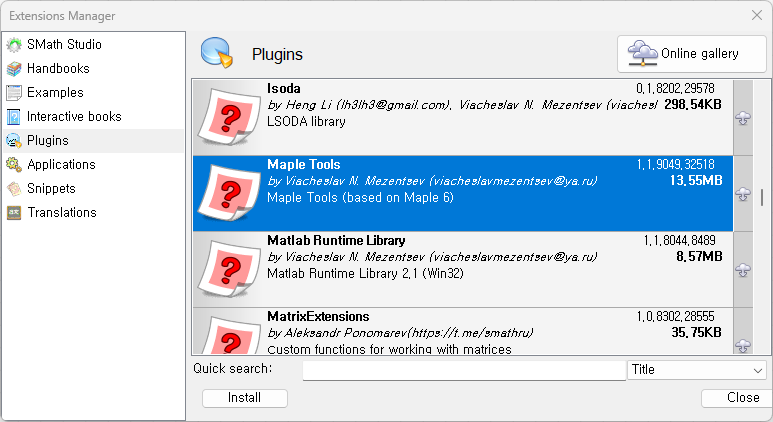Viewport: 773px width, 422px height.
Task: Install the selected plugin
Action: [245, 398]
